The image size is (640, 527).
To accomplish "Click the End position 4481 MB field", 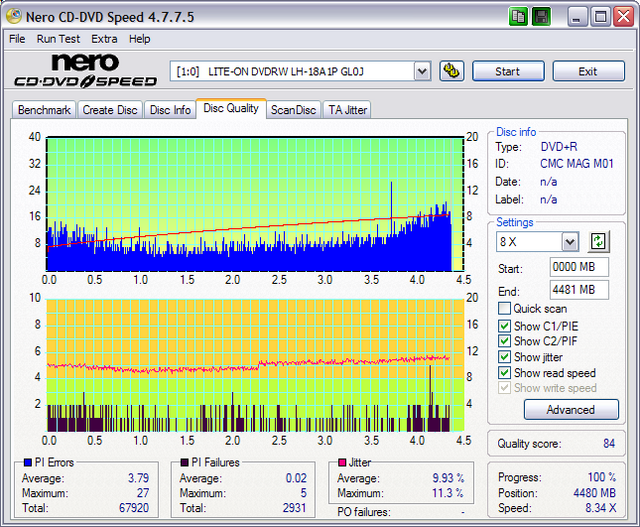I will coord(579,290).
